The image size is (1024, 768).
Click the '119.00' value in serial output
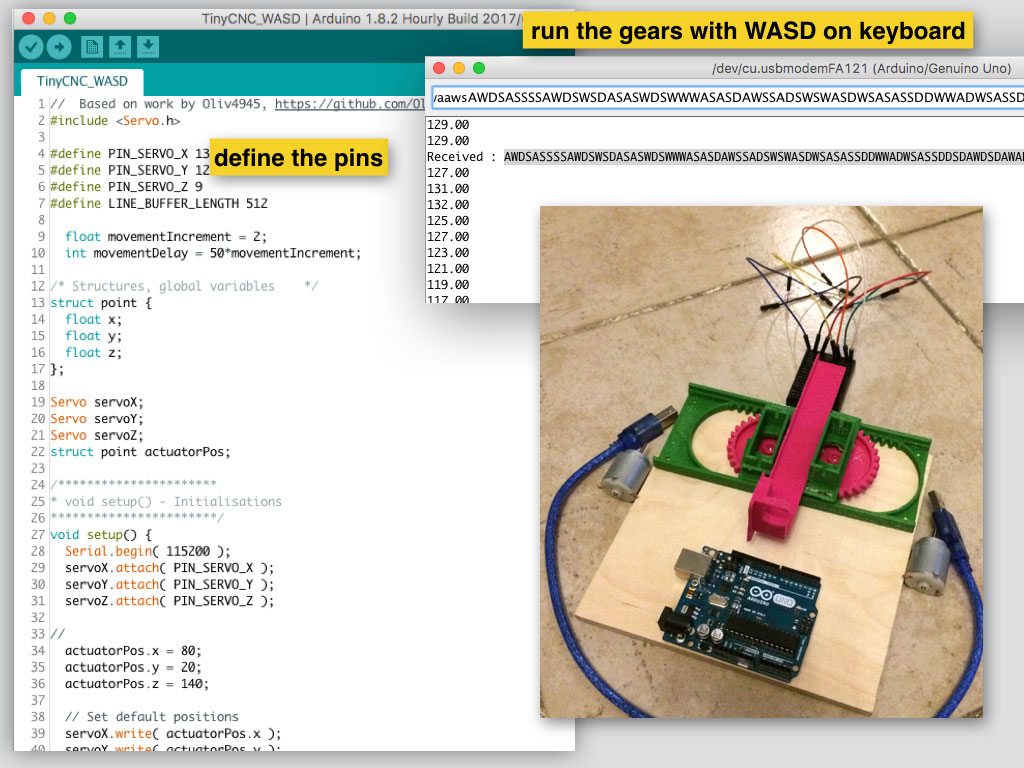[x=448, y=285]
